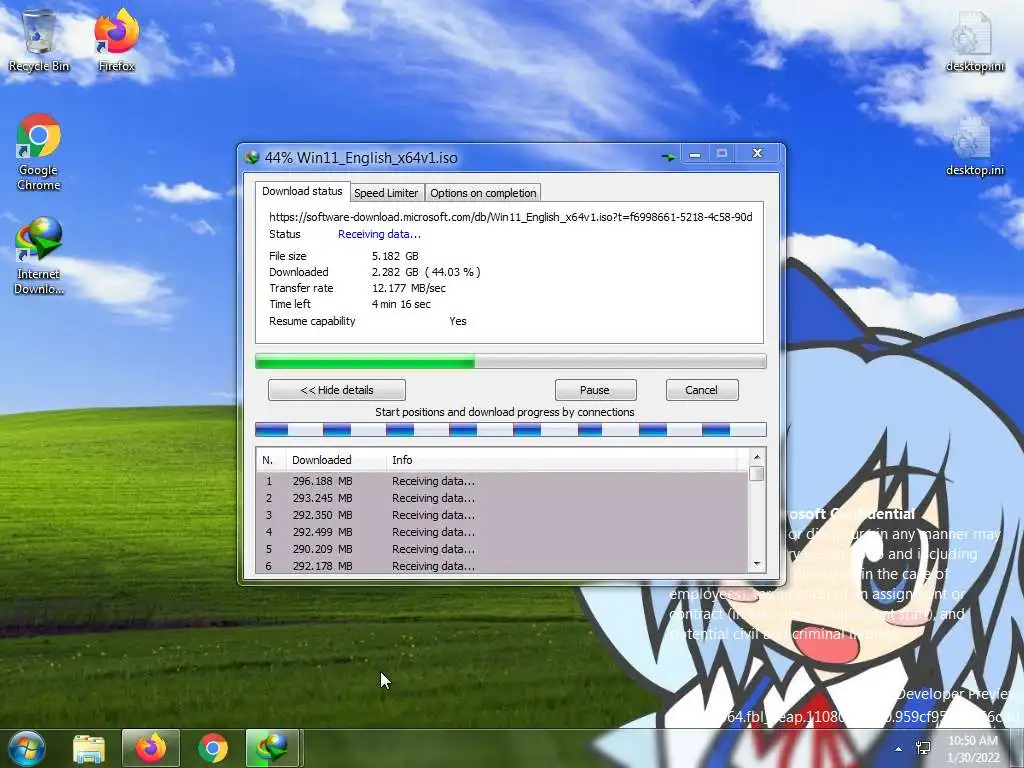
Task: Open the Speed Limiter tab
Action: click(386, 193)
